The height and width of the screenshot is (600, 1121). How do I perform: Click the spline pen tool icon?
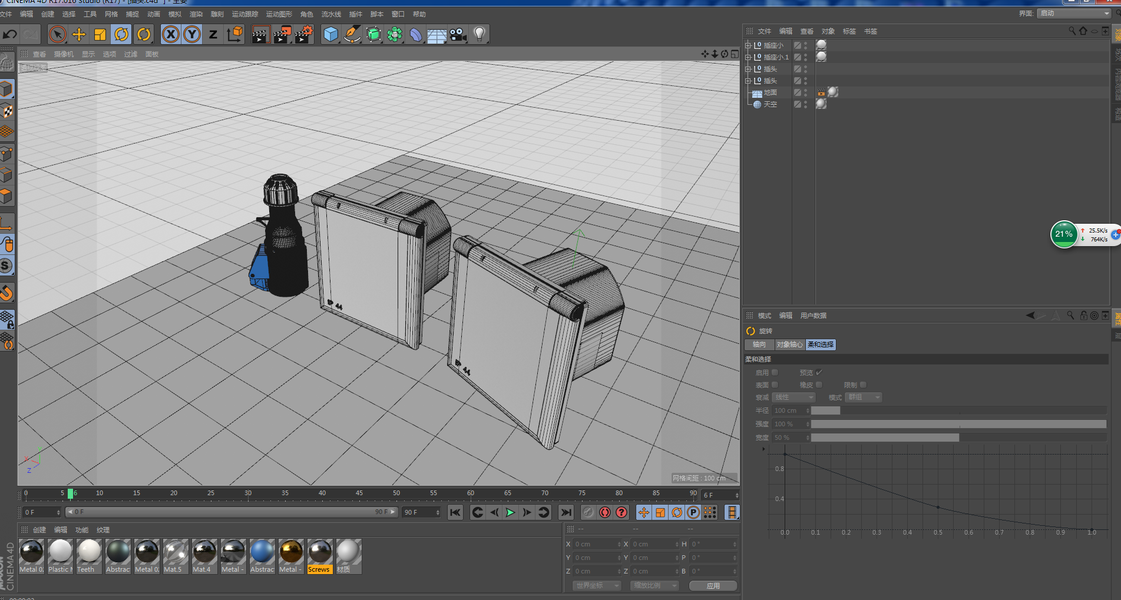click(352, 35)
